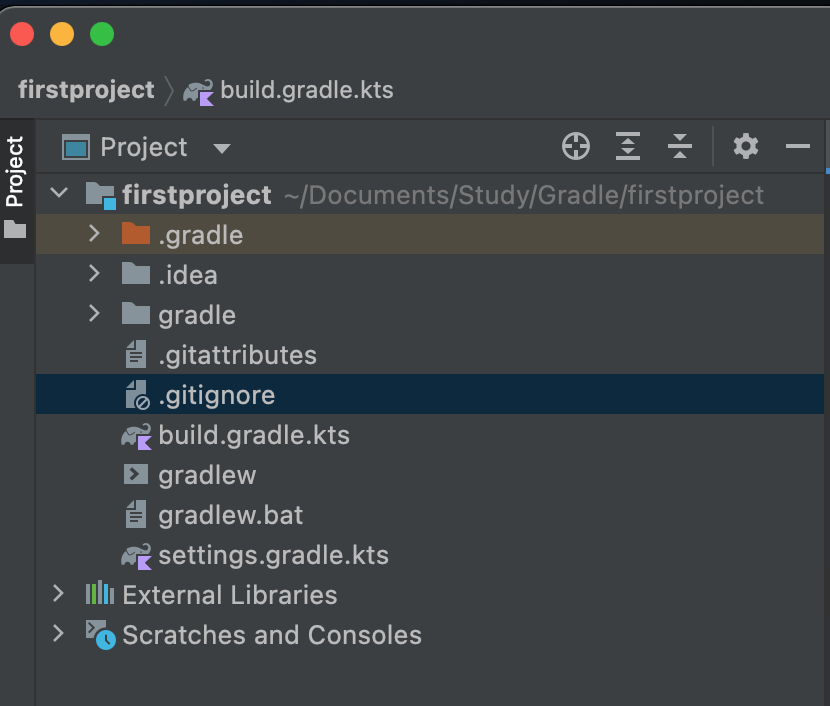Image resolution: width=830 pixels, height=706 pixels.
Task: Click firstproject in the breadcrumb bar
Action: [x=86, y=89]
